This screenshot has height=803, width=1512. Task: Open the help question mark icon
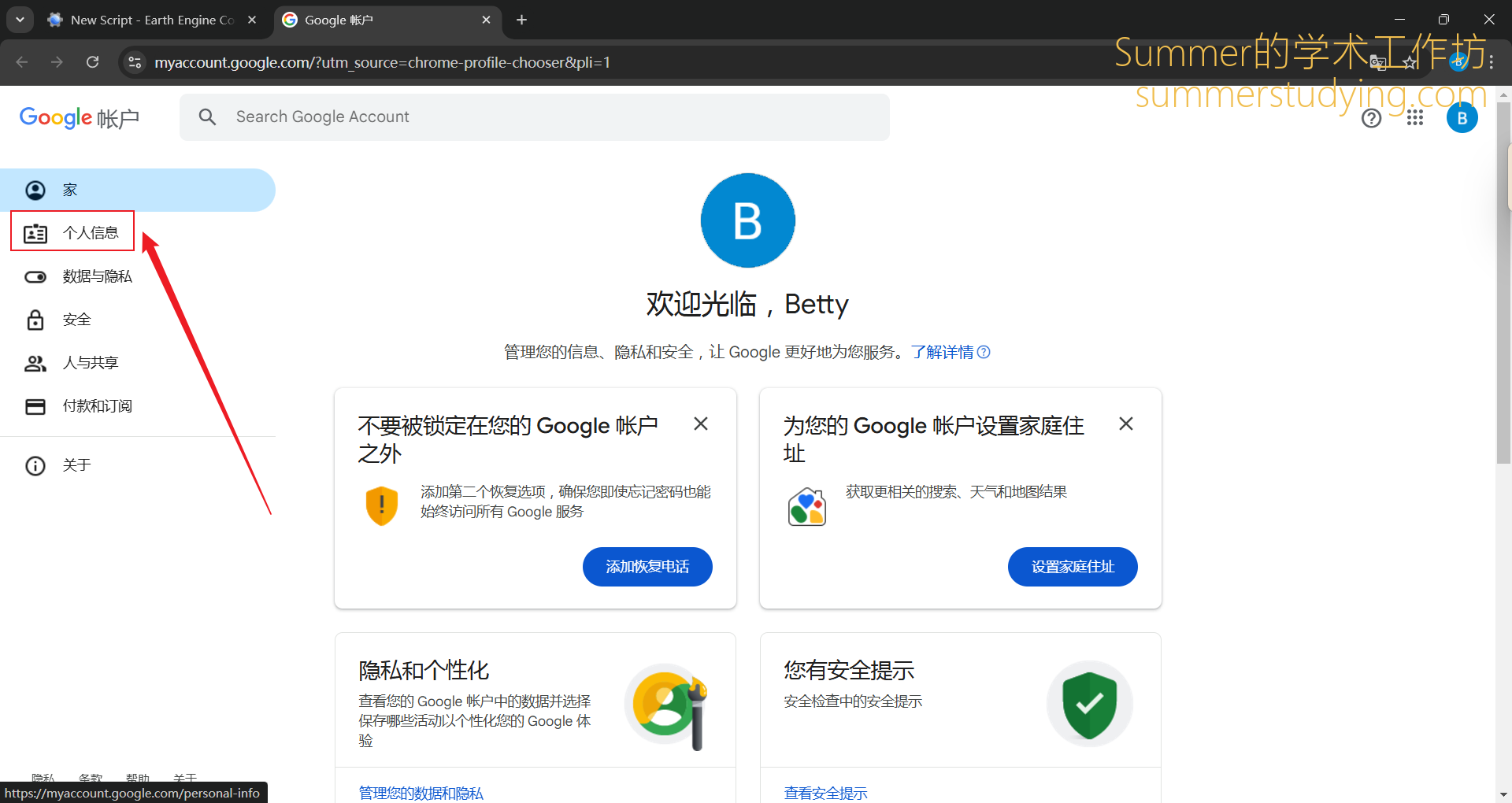pyautogui.click(x=1372, y=118)
